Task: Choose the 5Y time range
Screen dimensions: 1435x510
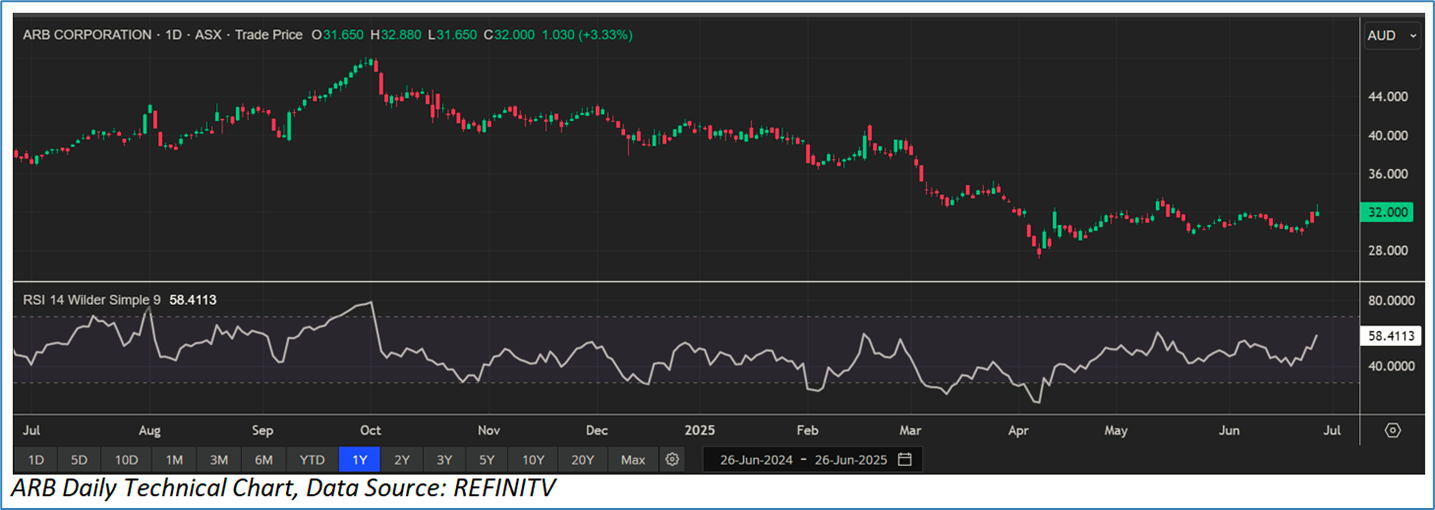Action: 486,460
